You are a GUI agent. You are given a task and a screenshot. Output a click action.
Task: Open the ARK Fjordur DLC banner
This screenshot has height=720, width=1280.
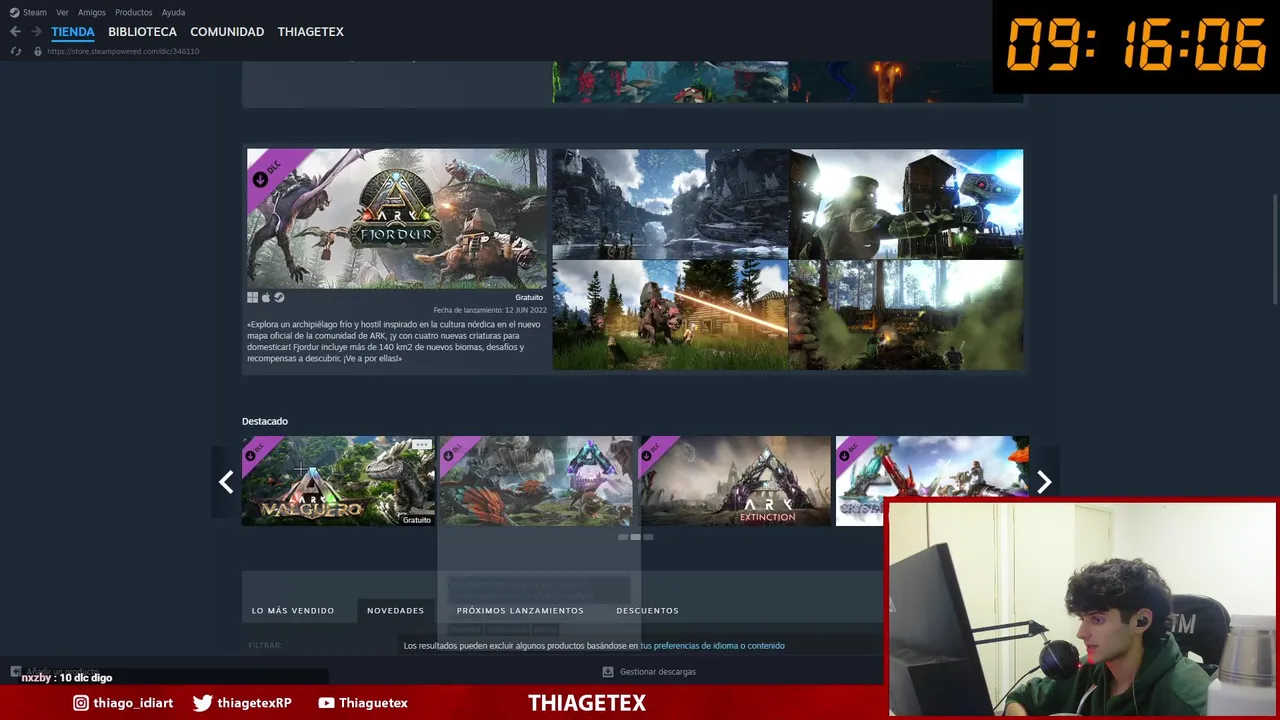397,218
